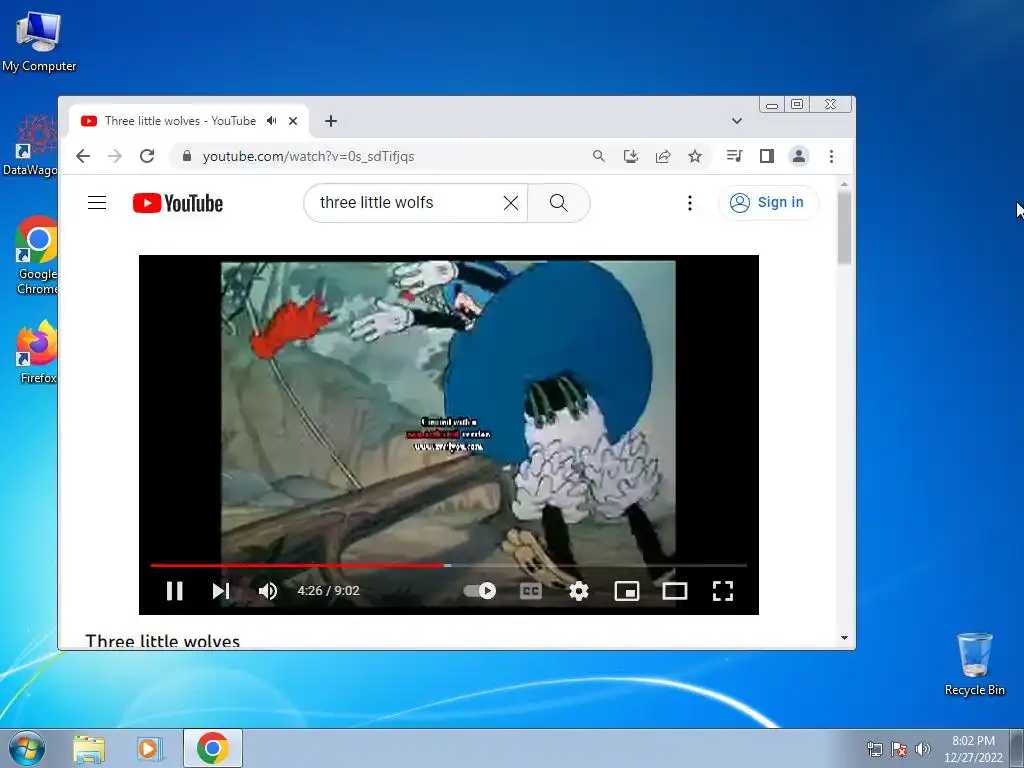This screenshot has width=1024, height=768.
Task: Run the YouTube search magnifier button
Action: tap(558, 203)
